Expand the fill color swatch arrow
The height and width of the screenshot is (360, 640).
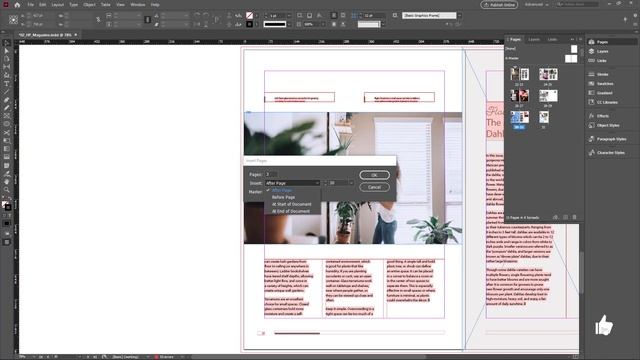pyautogui.click(x=256, y=16)
